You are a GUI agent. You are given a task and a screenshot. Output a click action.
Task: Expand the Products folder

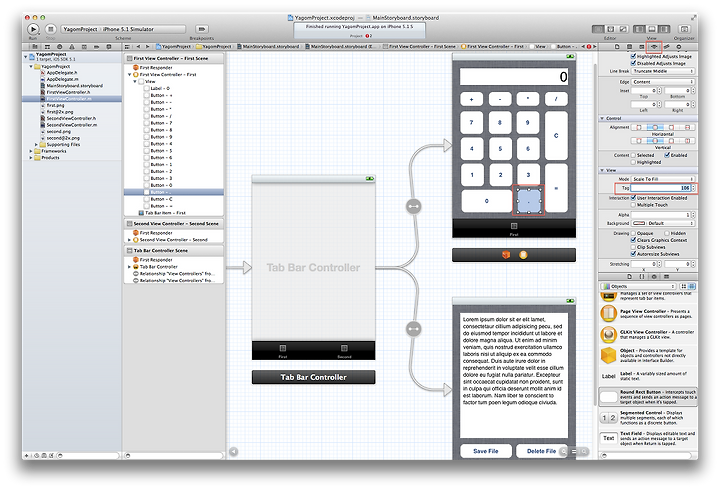[x=31, y=158]
